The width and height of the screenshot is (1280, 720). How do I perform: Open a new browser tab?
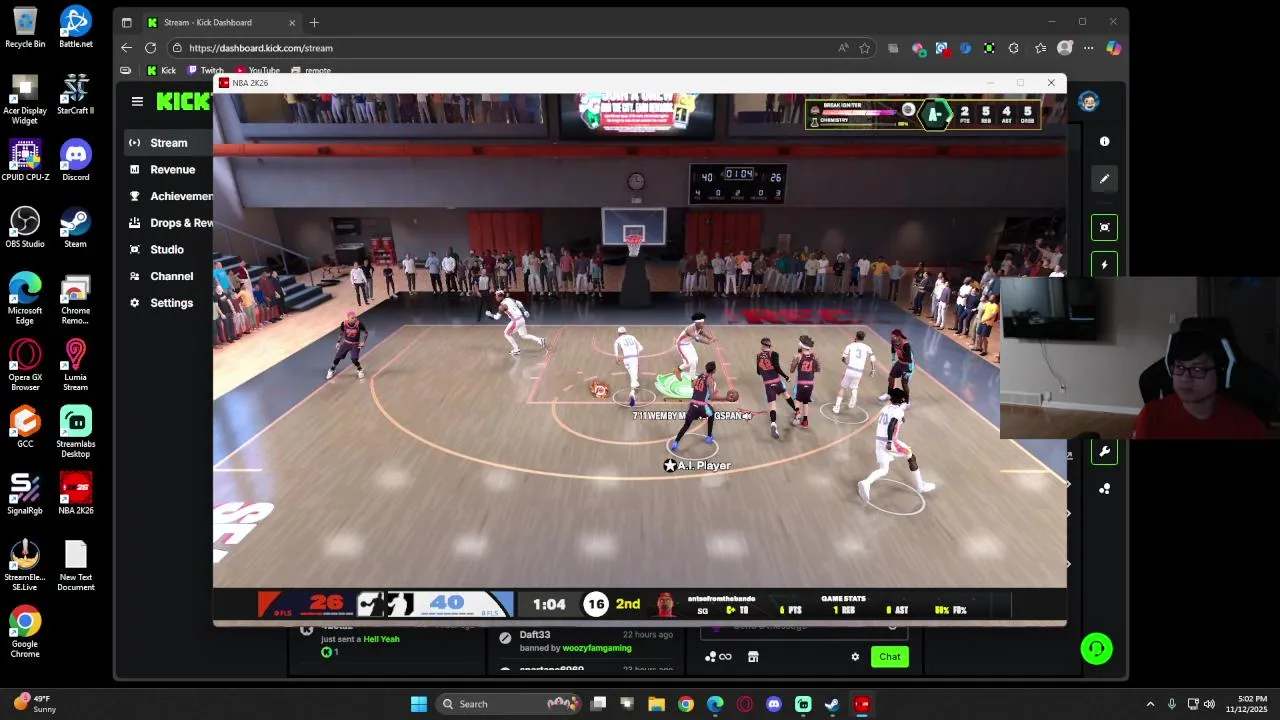click(x=314, y=22)
